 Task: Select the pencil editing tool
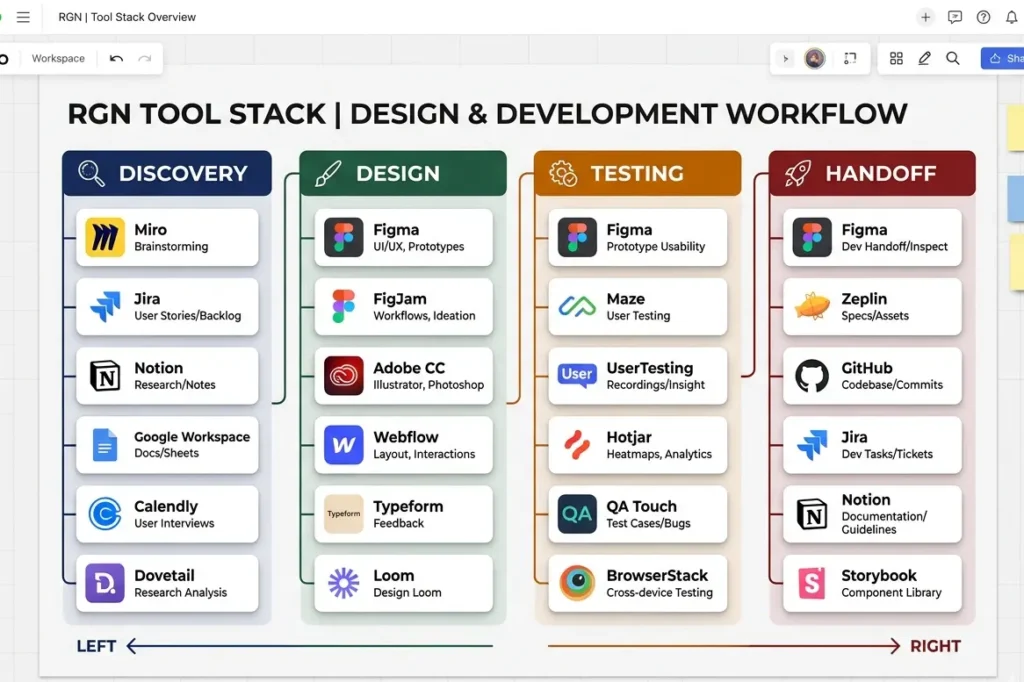924,58
